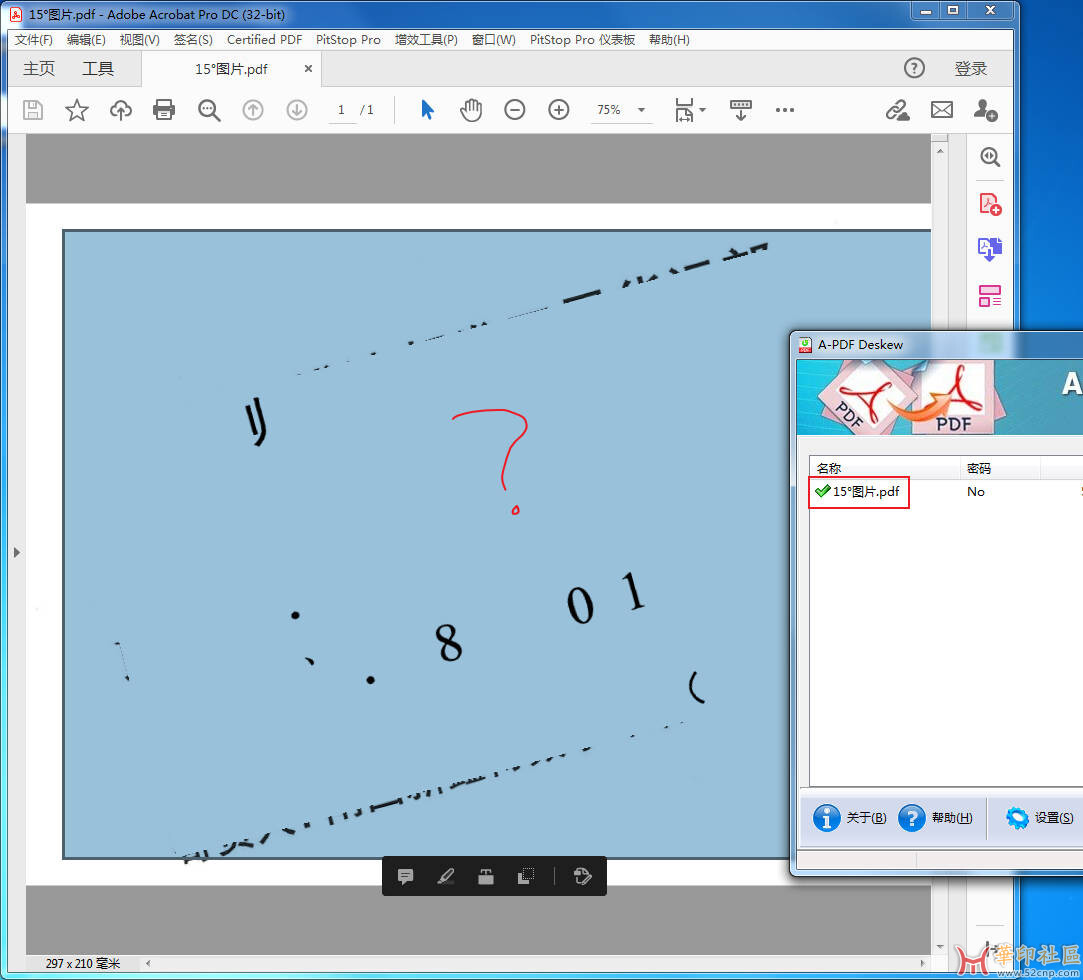The height and width of the screenshot is (980, 1083).
Task: Click the Print icon in toolbar
Action: point(164,110)
